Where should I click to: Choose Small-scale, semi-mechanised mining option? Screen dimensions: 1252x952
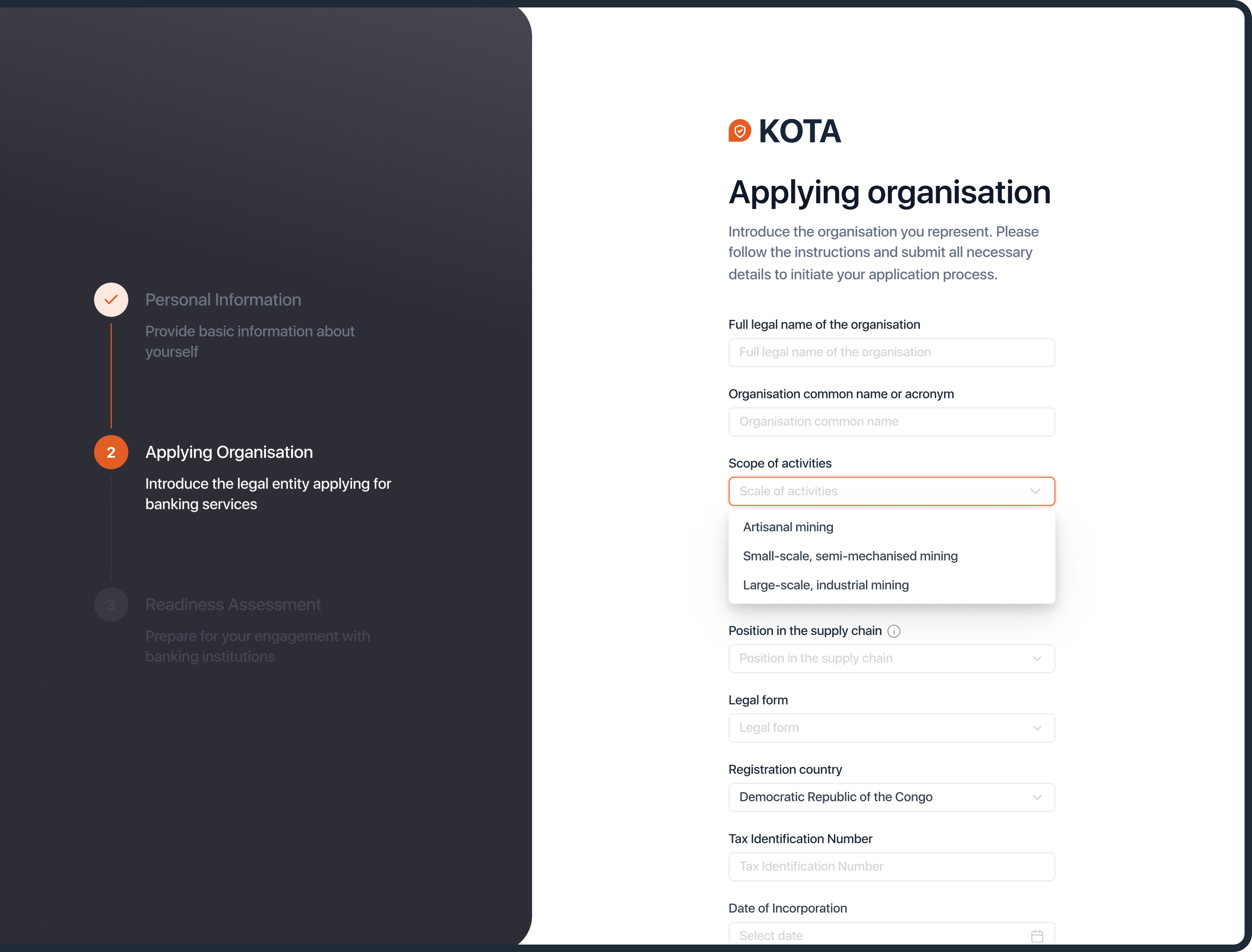point(850,556)
